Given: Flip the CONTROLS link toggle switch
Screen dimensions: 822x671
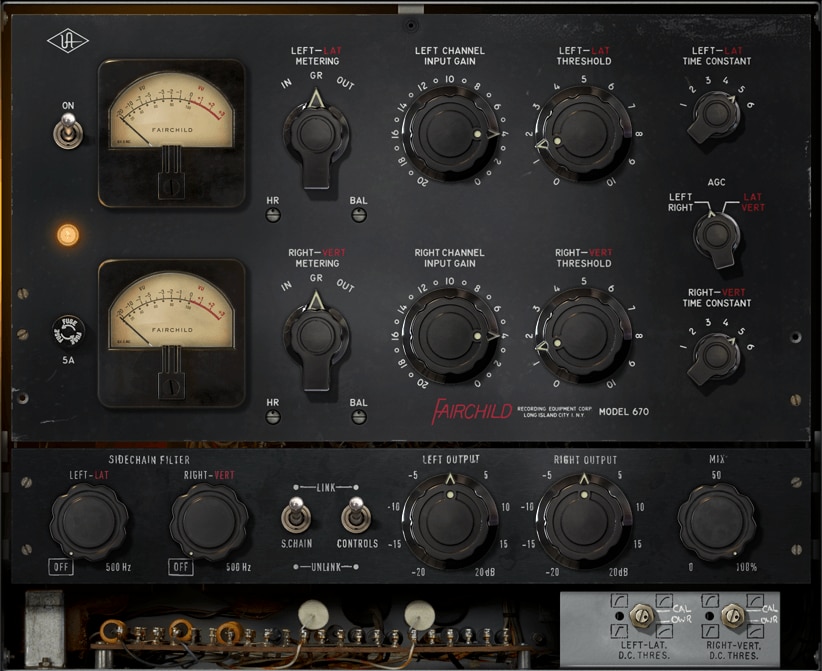Looking at the screenshot, I should click(x=356, y=515).
